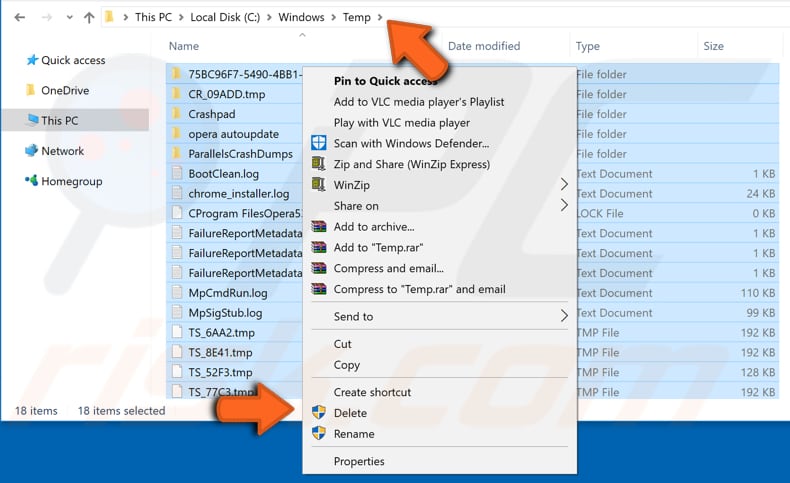The image size is (790, 483).
Task: Select 'Local Disk (C:)' breadcrumb
Action: 225,17
